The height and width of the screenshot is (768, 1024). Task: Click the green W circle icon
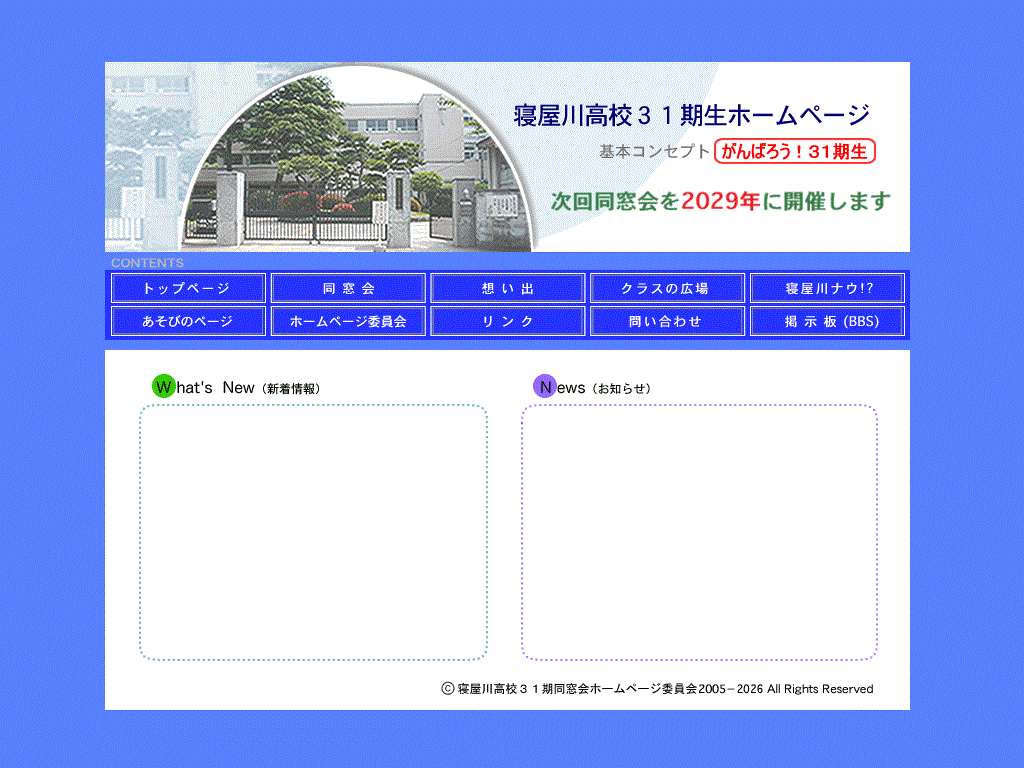pos(163,386)
